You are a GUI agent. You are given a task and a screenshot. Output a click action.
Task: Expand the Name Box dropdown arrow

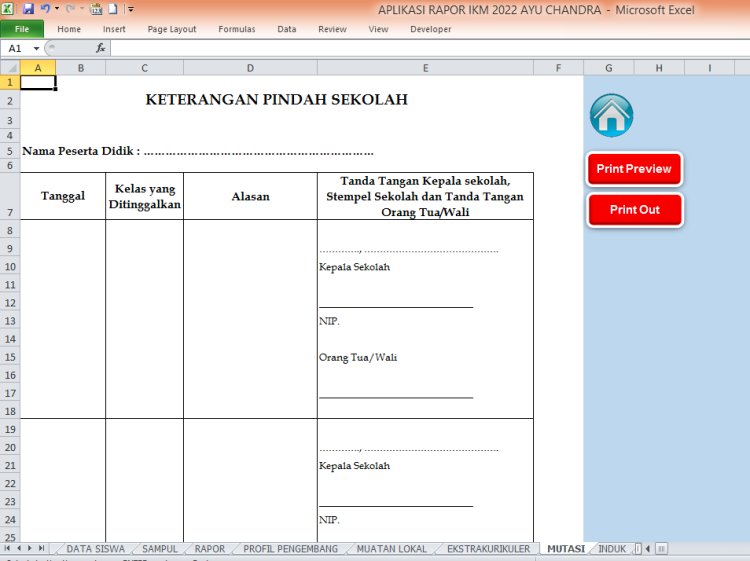[x=37, y=48]
